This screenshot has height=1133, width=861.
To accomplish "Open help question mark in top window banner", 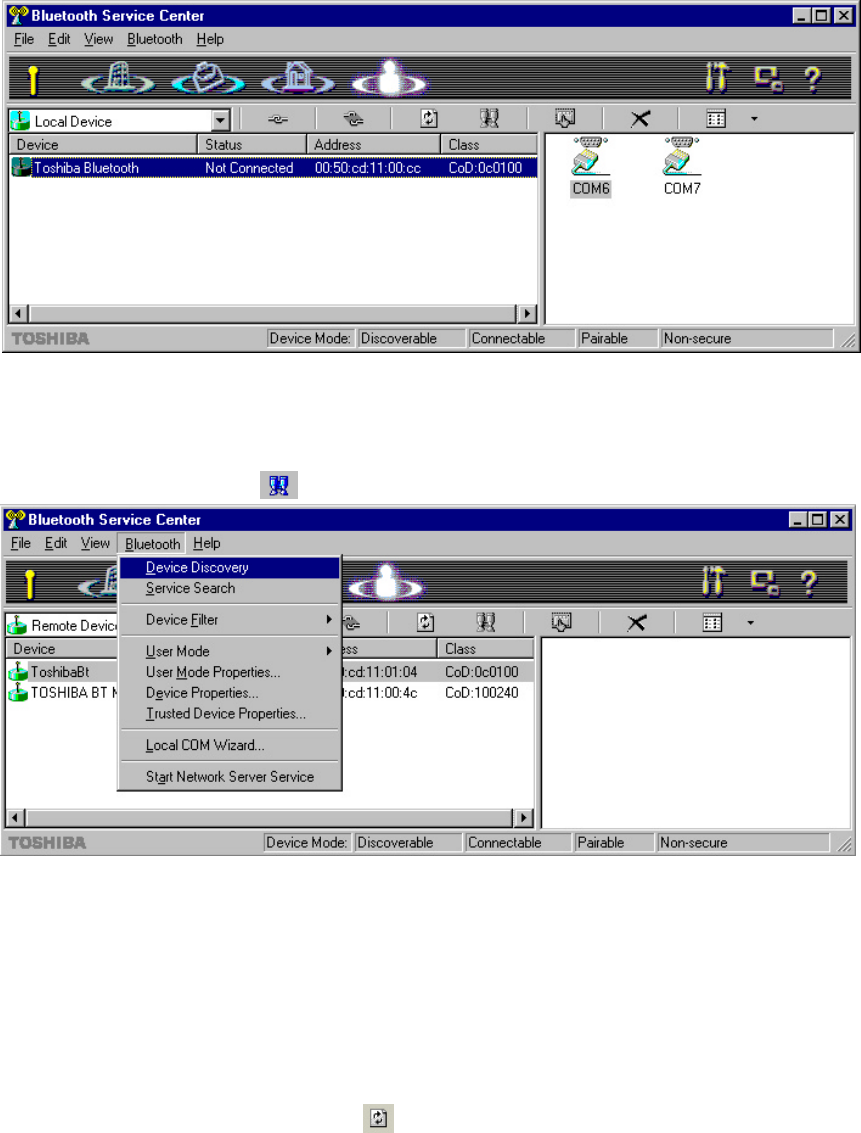I will tap(813, 78).
